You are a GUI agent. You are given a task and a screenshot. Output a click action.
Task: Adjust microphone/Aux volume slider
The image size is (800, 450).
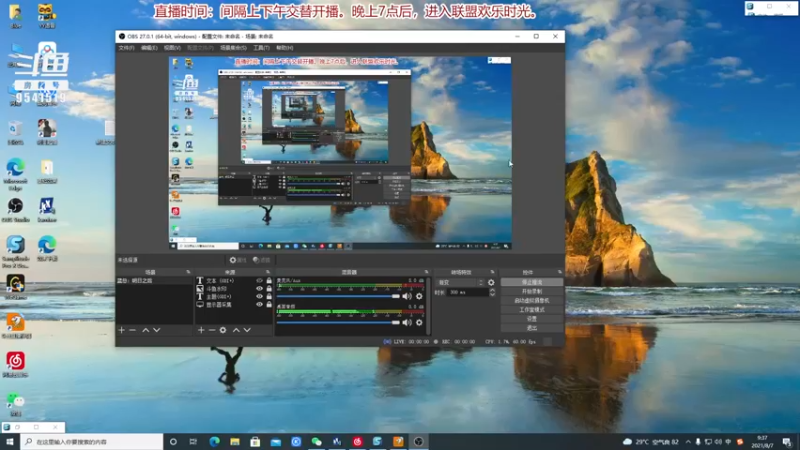point(338,296)
